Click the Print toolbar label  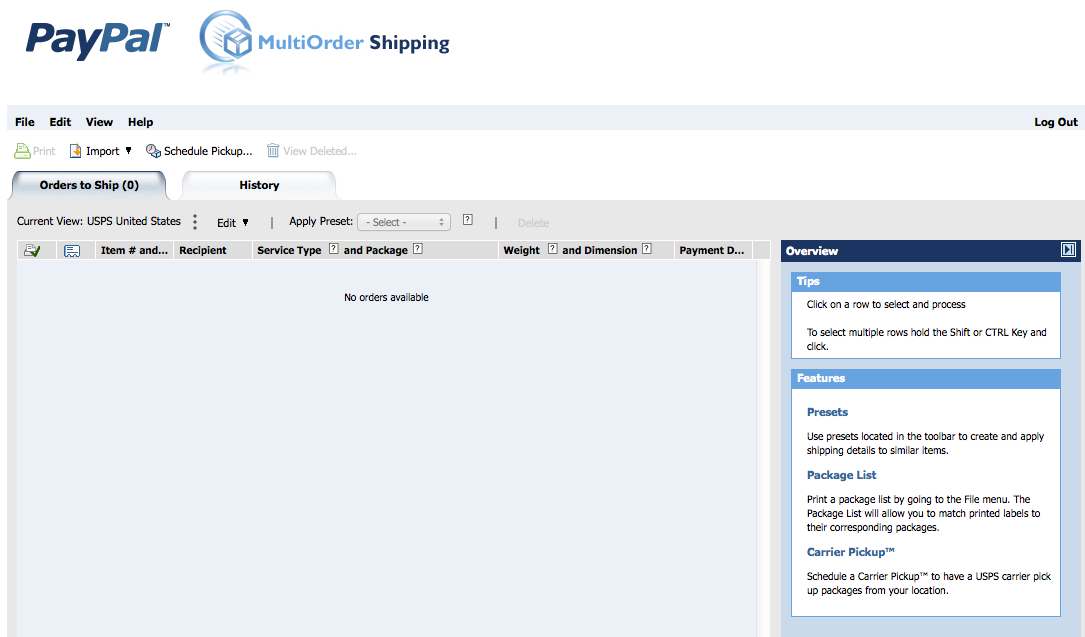tap(44, 151)
